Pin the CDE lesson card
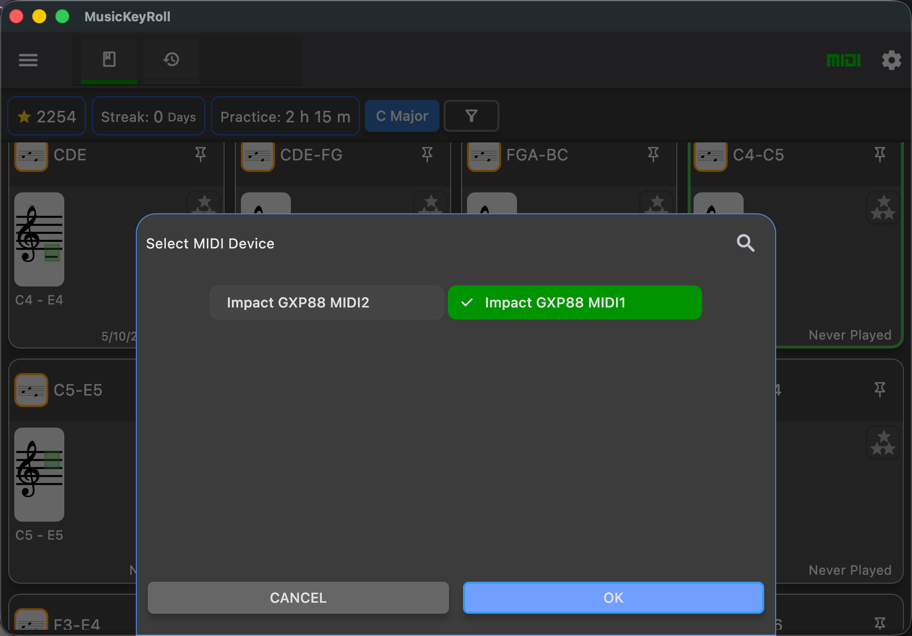 coord(200,154)
